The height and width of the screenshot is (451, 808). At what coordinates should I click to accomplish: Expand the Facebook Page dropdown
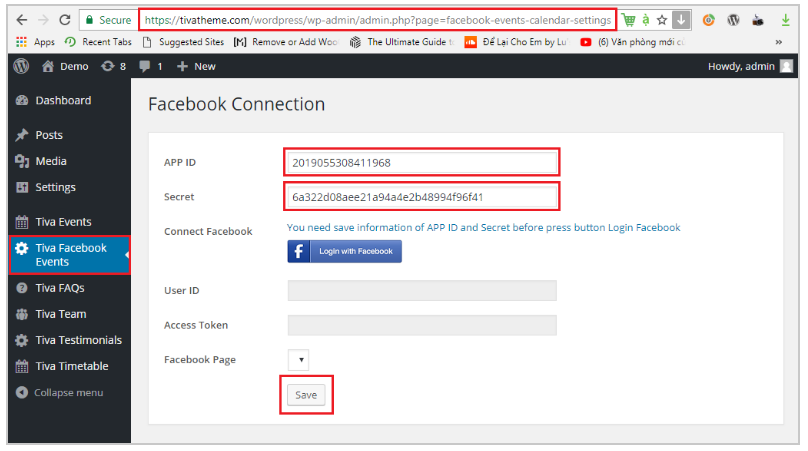pyautogui.click(x=298, y=360)
